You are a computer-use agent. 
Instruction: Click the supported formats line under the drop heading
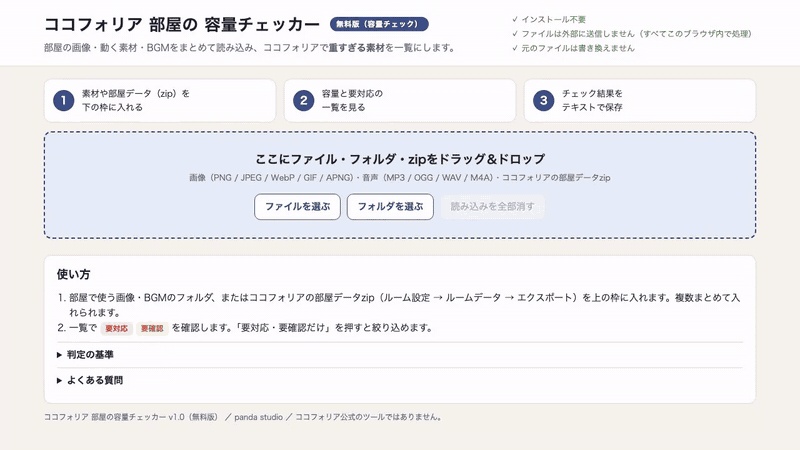pyautogui.click(x=400, y=178)
